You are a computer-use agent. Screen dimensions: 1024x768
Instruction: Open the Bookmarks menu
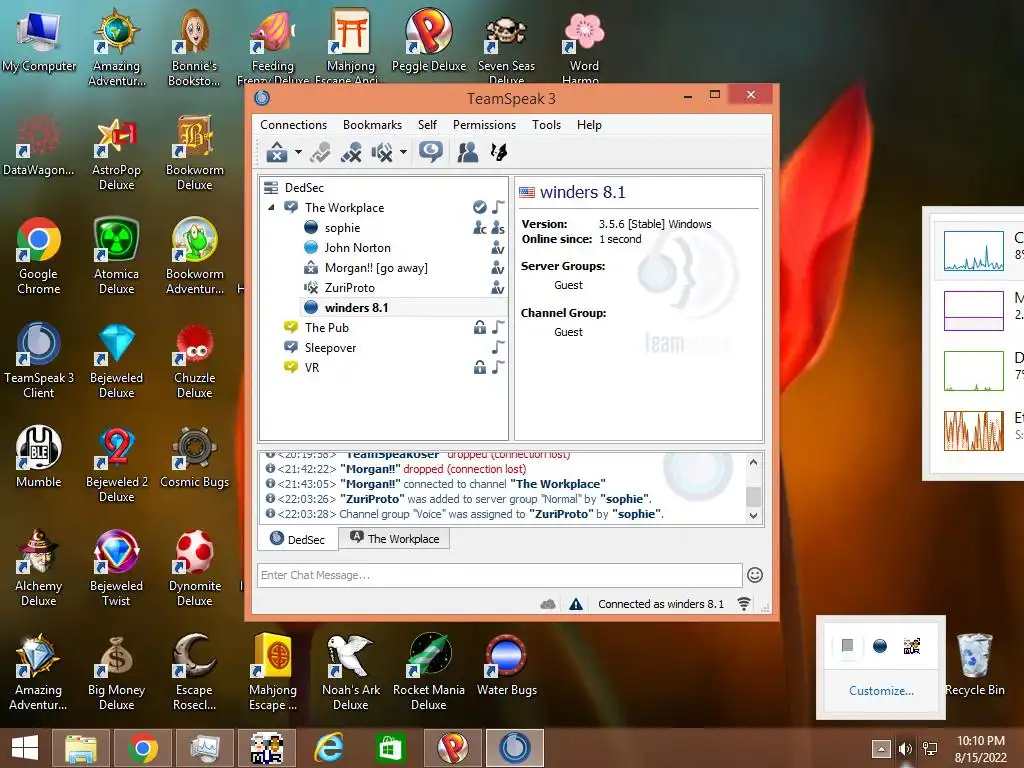pyautogui.click(x=372, y=125)
